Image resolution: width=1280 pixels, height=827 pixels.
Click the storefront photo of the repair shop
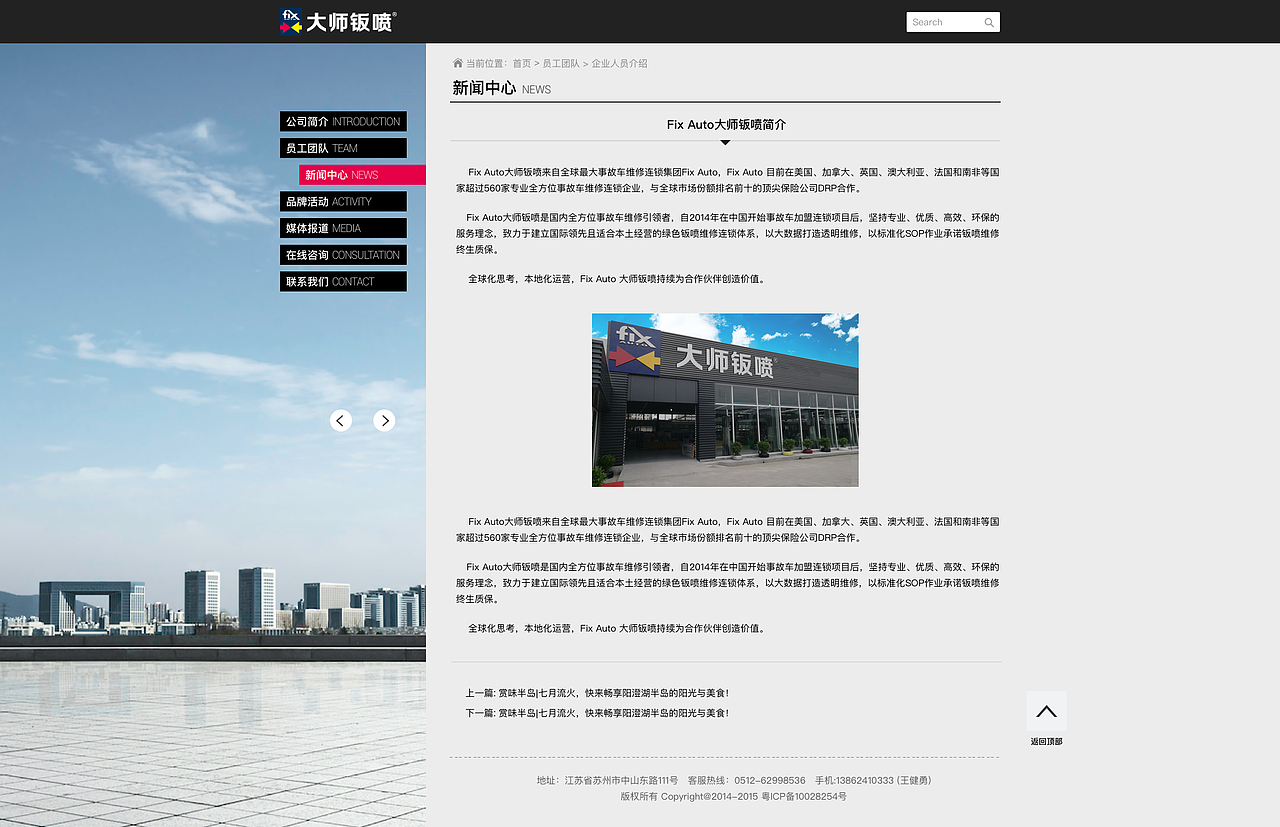pos(725,400)
